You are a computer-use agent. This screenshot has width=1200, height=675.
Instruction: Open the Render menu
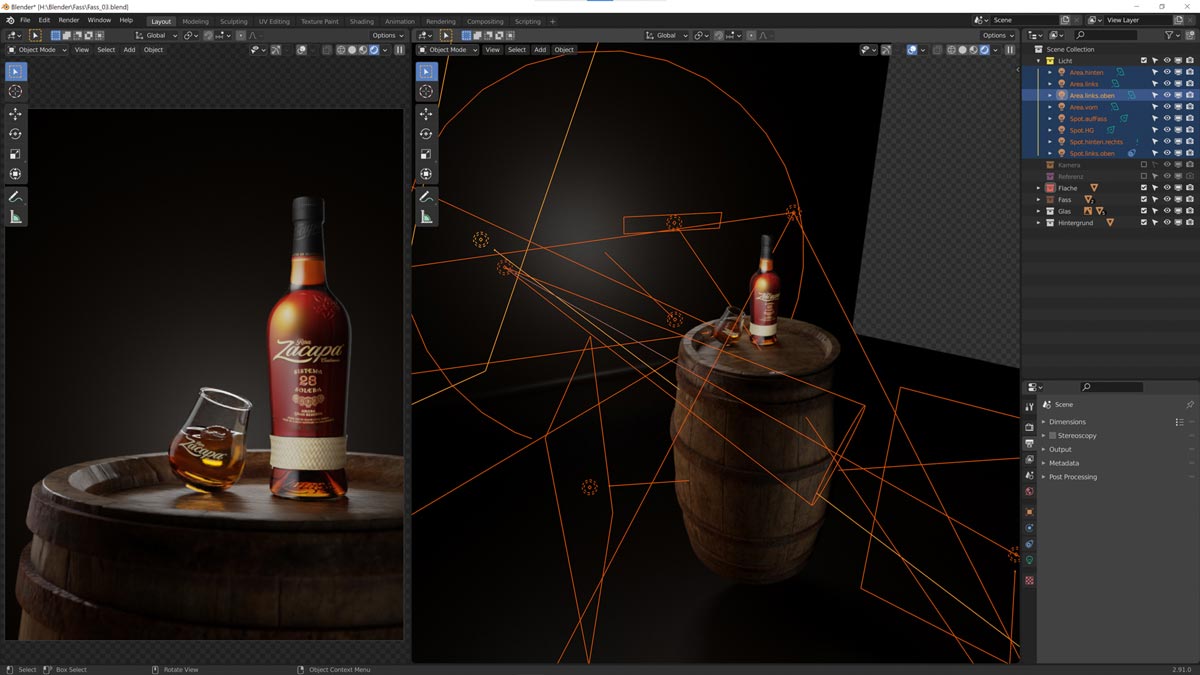[x=69, y=20]
